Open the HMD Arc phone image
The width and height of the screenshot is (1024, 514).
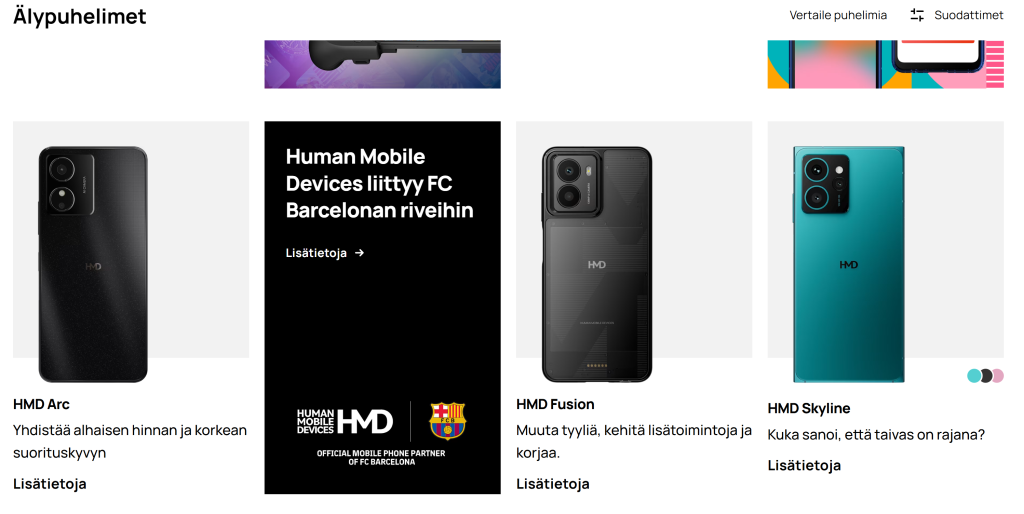(93, 265)
